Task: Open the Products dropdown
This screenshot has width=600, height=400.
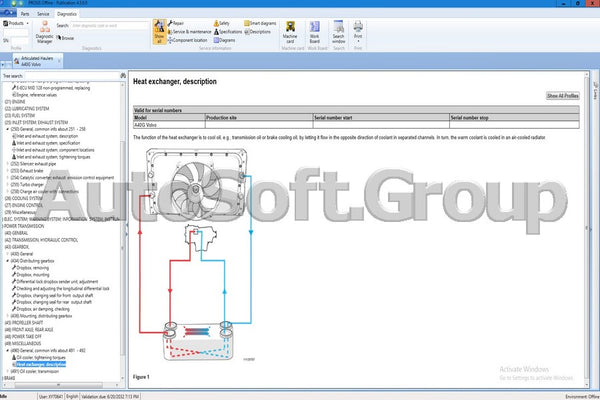Action: pos(16,23)
